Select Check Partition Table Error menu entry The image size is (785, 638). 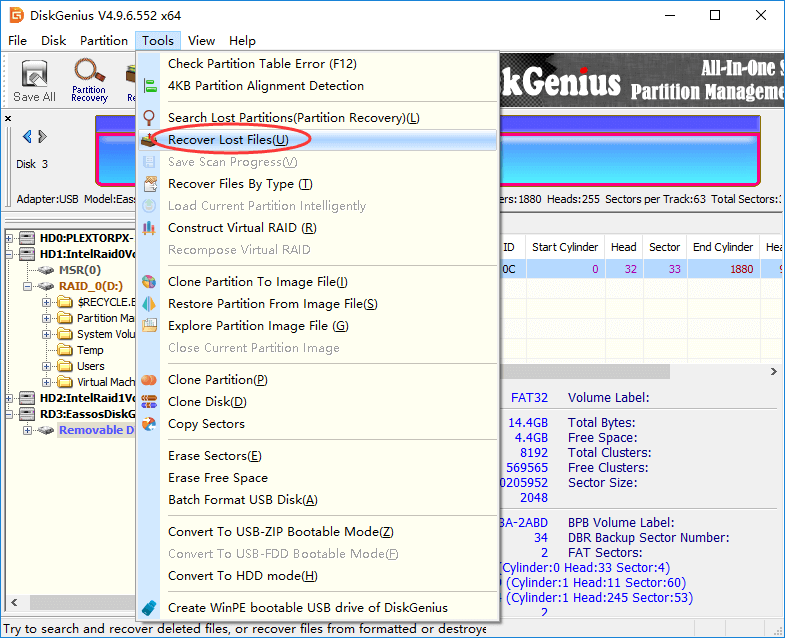click(x=262, y=64)
